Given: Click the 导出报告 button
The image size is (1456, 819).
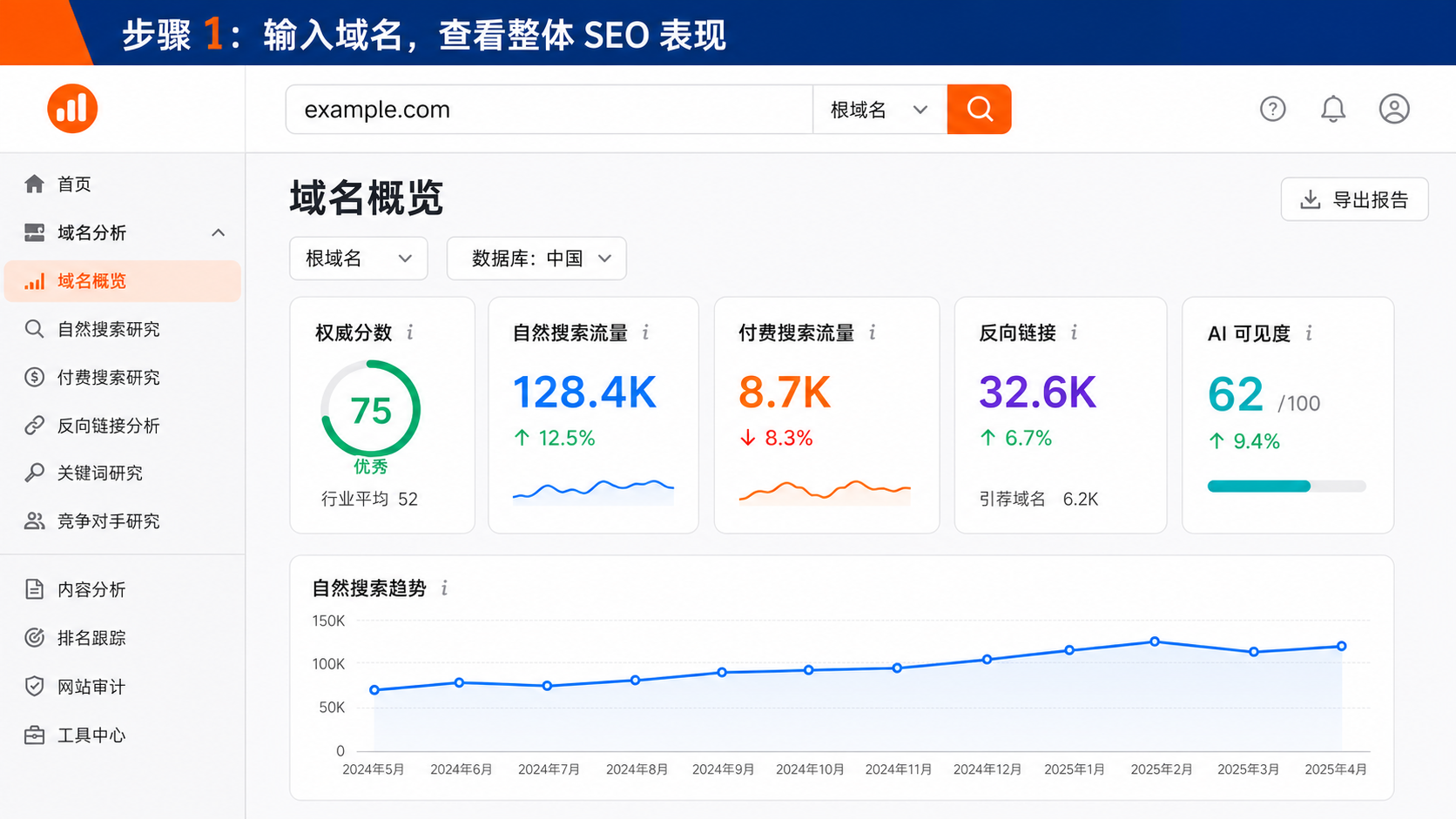Looking at the screenshot, I should (1354, 199).
